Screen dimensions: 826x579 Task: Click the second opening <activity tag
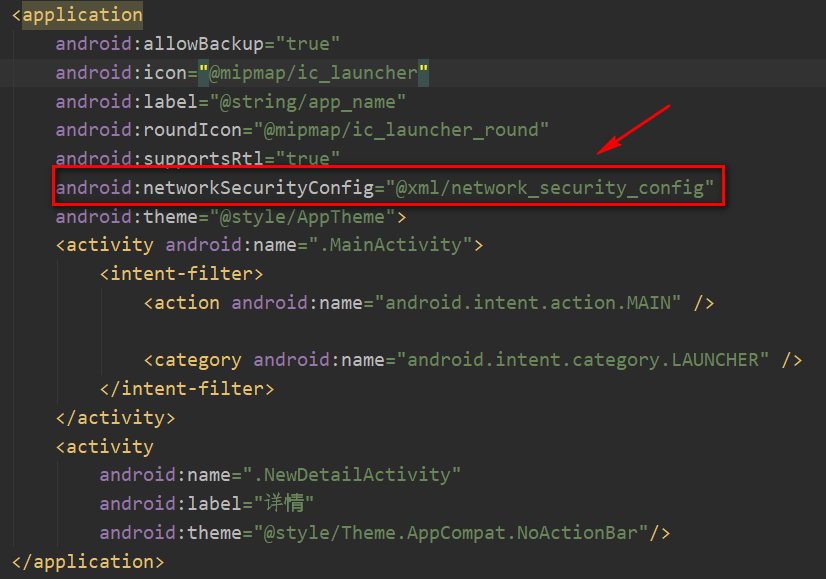click(105, 447)
